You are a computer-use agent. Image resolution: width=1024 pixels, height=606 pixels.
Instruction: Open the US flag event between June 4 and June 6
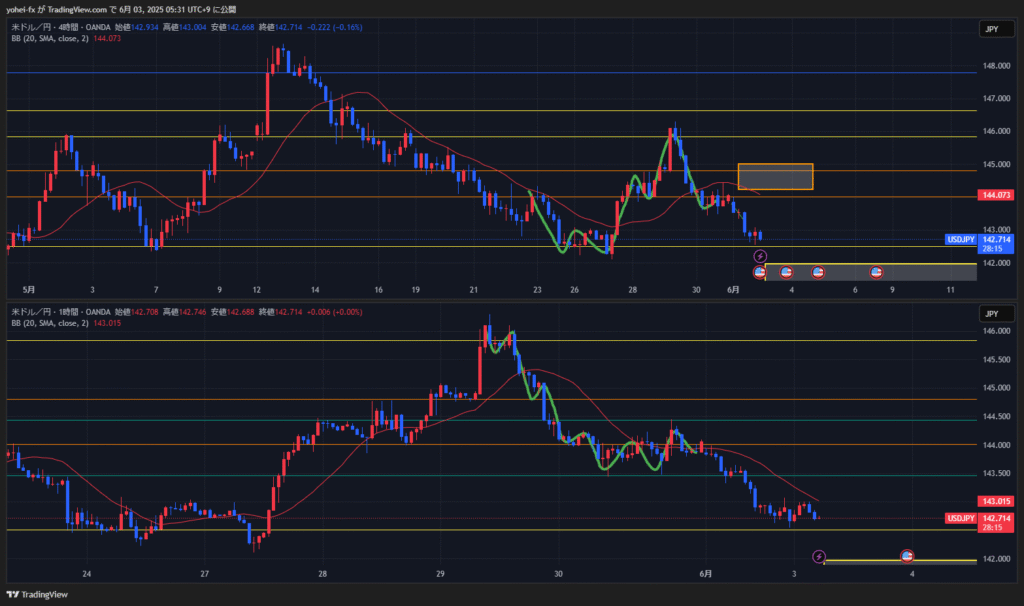click(x=818, y=272)
